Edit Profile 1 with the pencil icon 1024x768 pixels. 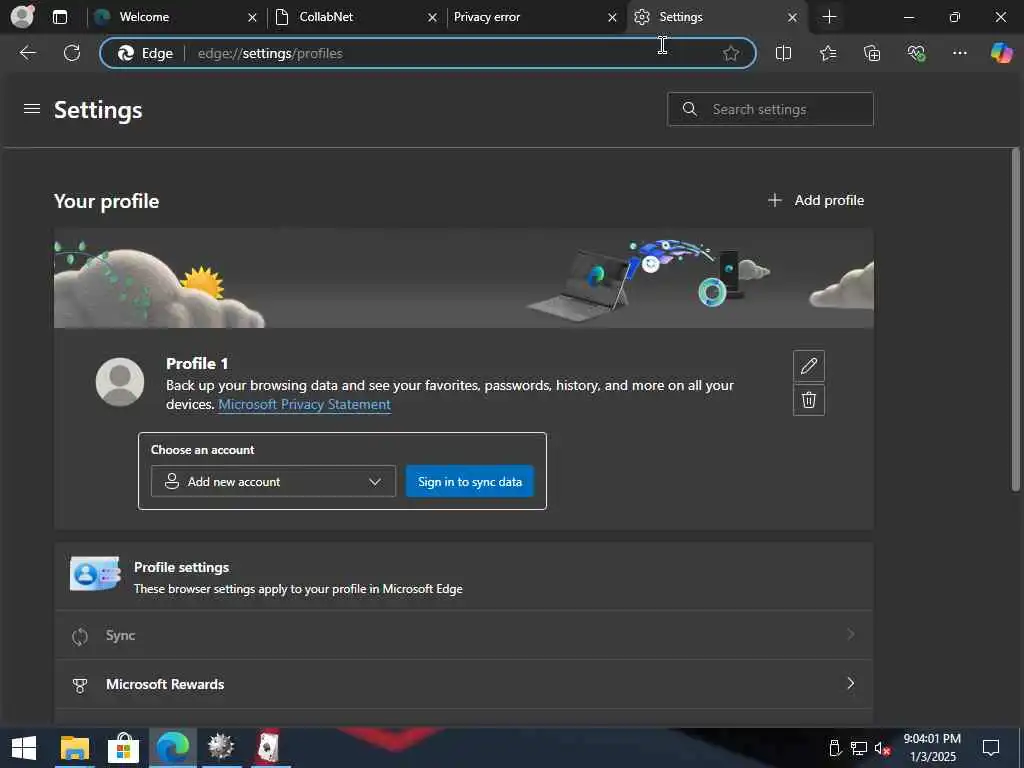tap(808, 366)
